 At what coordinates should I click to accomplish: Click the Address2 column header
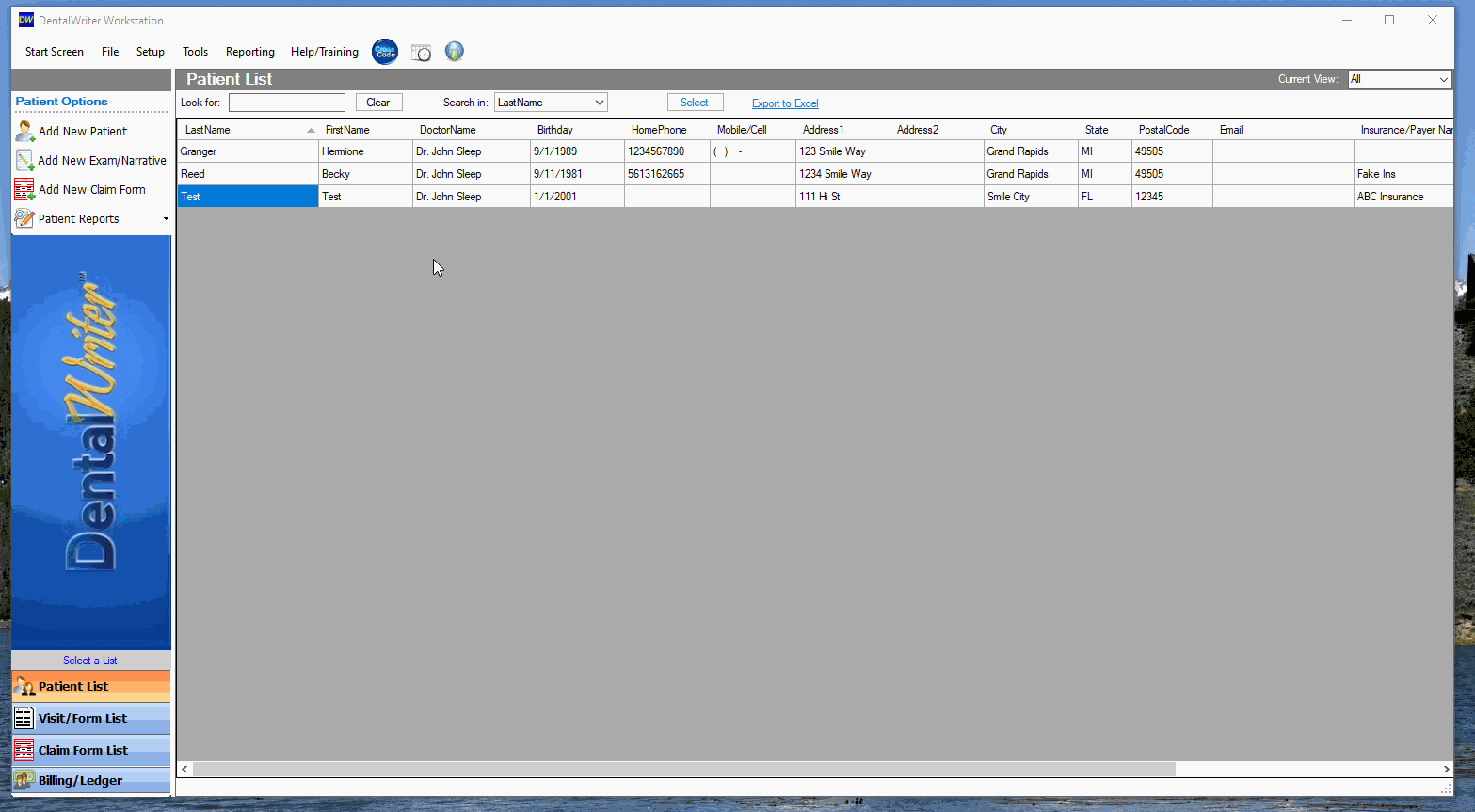click(937, 130)
